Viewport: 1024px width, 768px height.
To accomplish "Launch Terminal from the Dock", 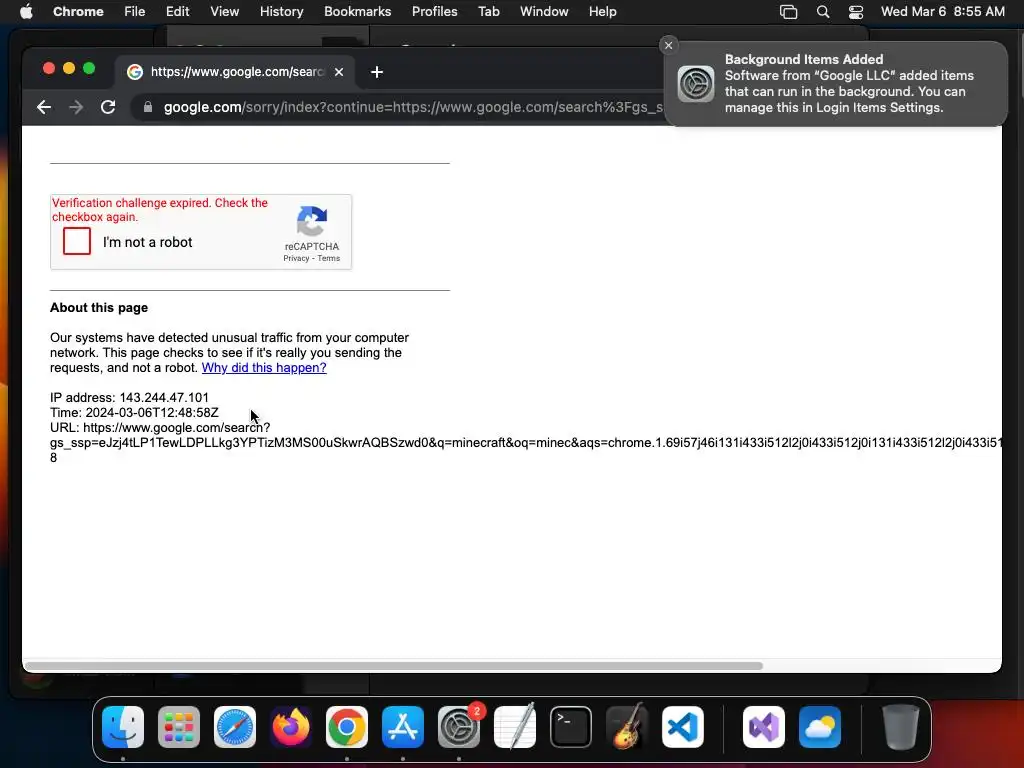I will click(x=571, y=727).
